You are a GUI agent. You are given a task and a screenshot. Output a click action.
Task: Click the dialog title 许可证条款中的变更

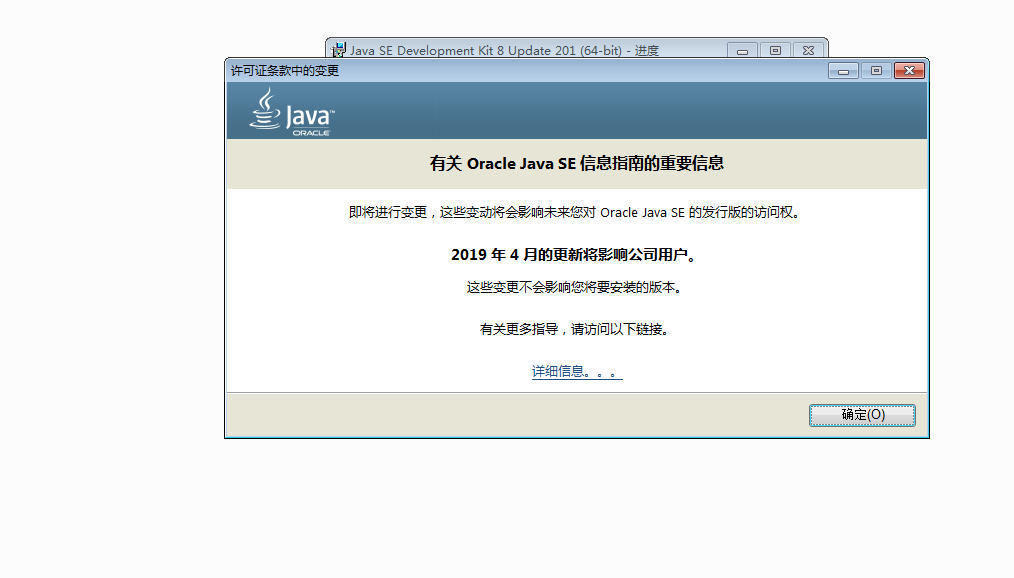pos(285,70)
